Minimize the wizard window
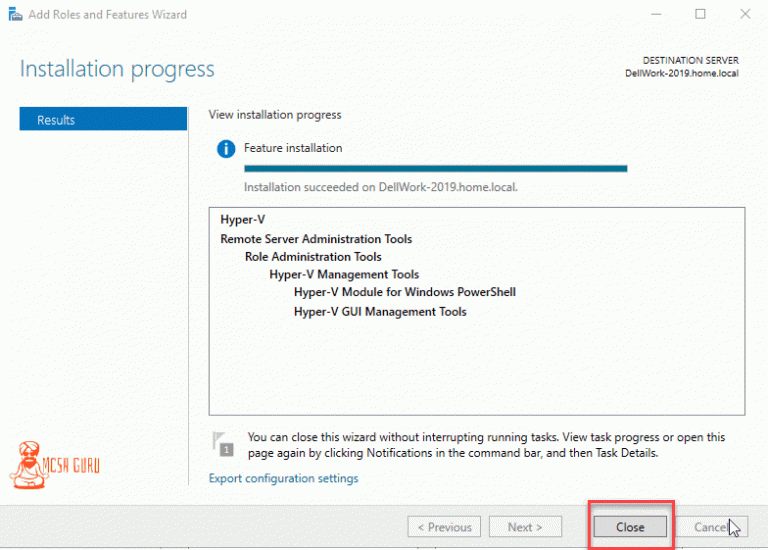The width and height of the screenshot is (768, 550). pos(656,14)
